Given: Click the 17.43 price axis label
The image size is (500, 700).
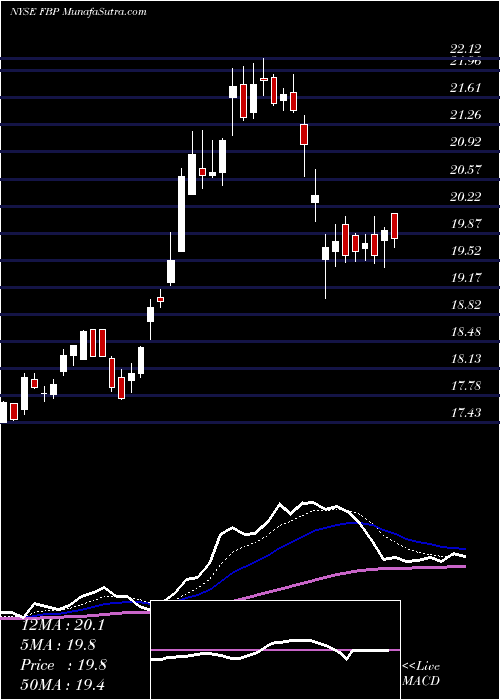Looking at the screenshot, I should [466, 412].
